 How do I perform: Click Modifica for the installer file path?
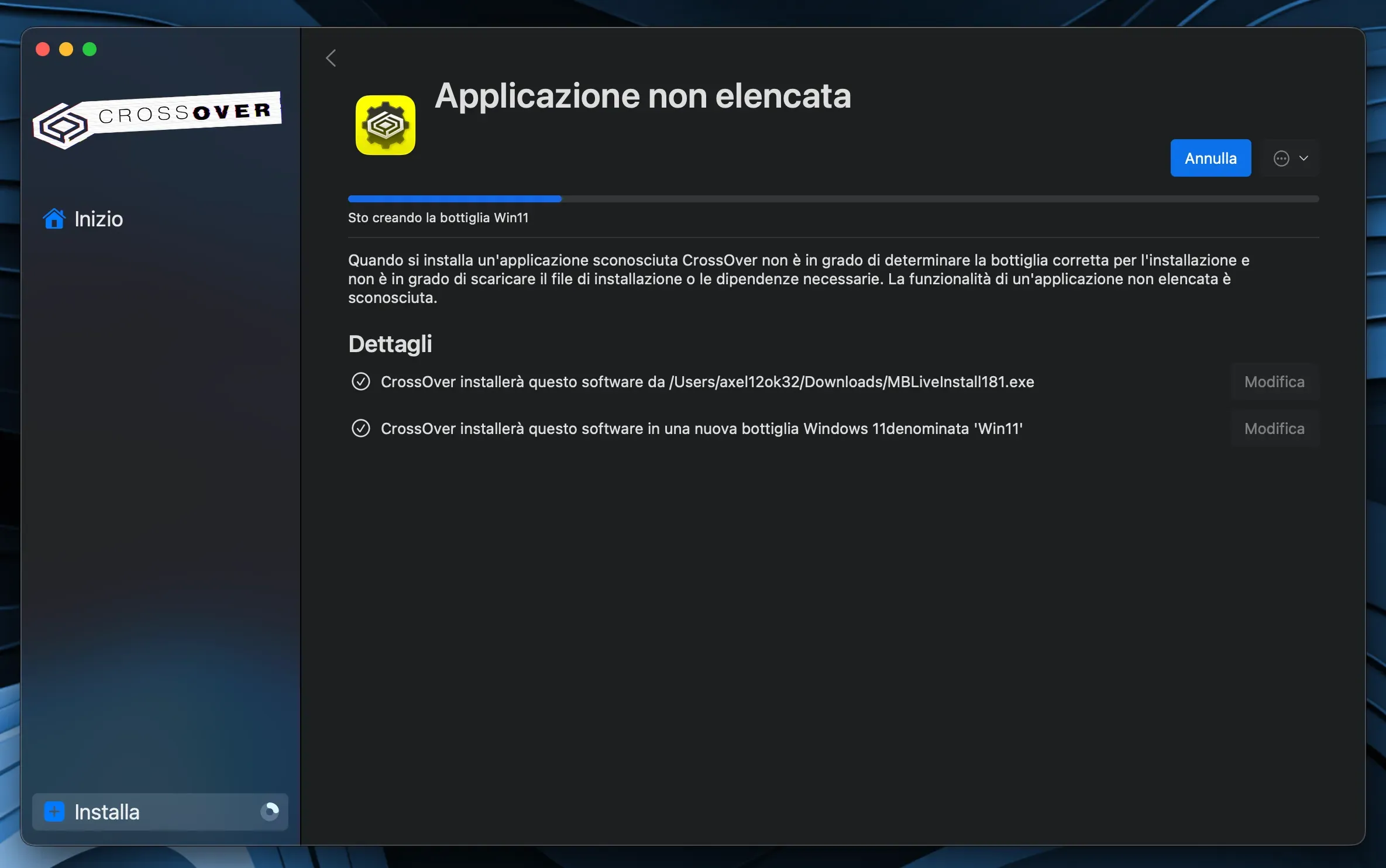[1274, 382]
